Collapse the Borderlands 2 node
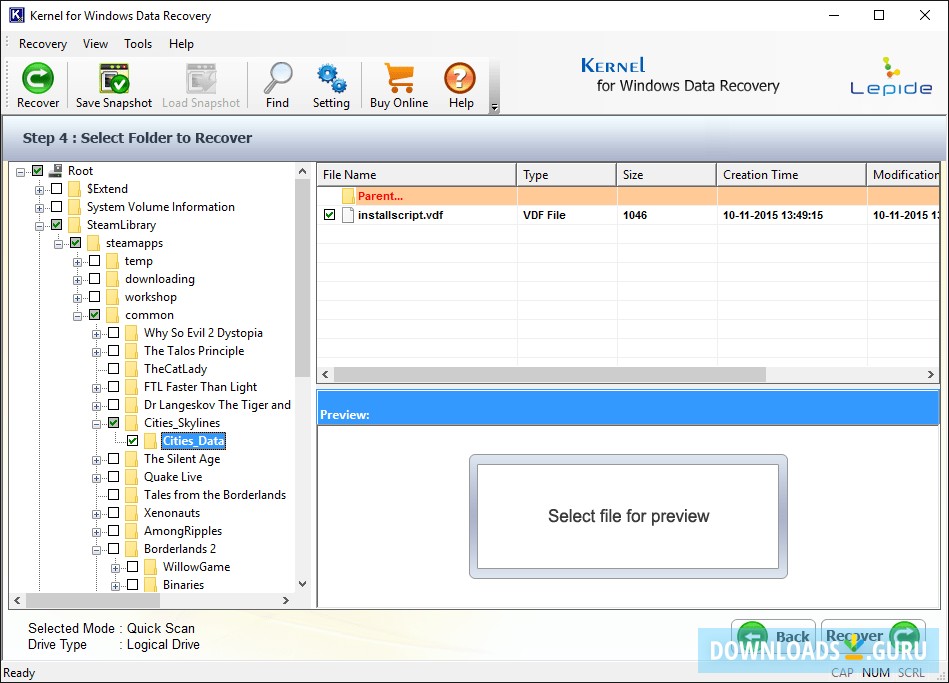 pyautogui.click(x=96, y=550)
